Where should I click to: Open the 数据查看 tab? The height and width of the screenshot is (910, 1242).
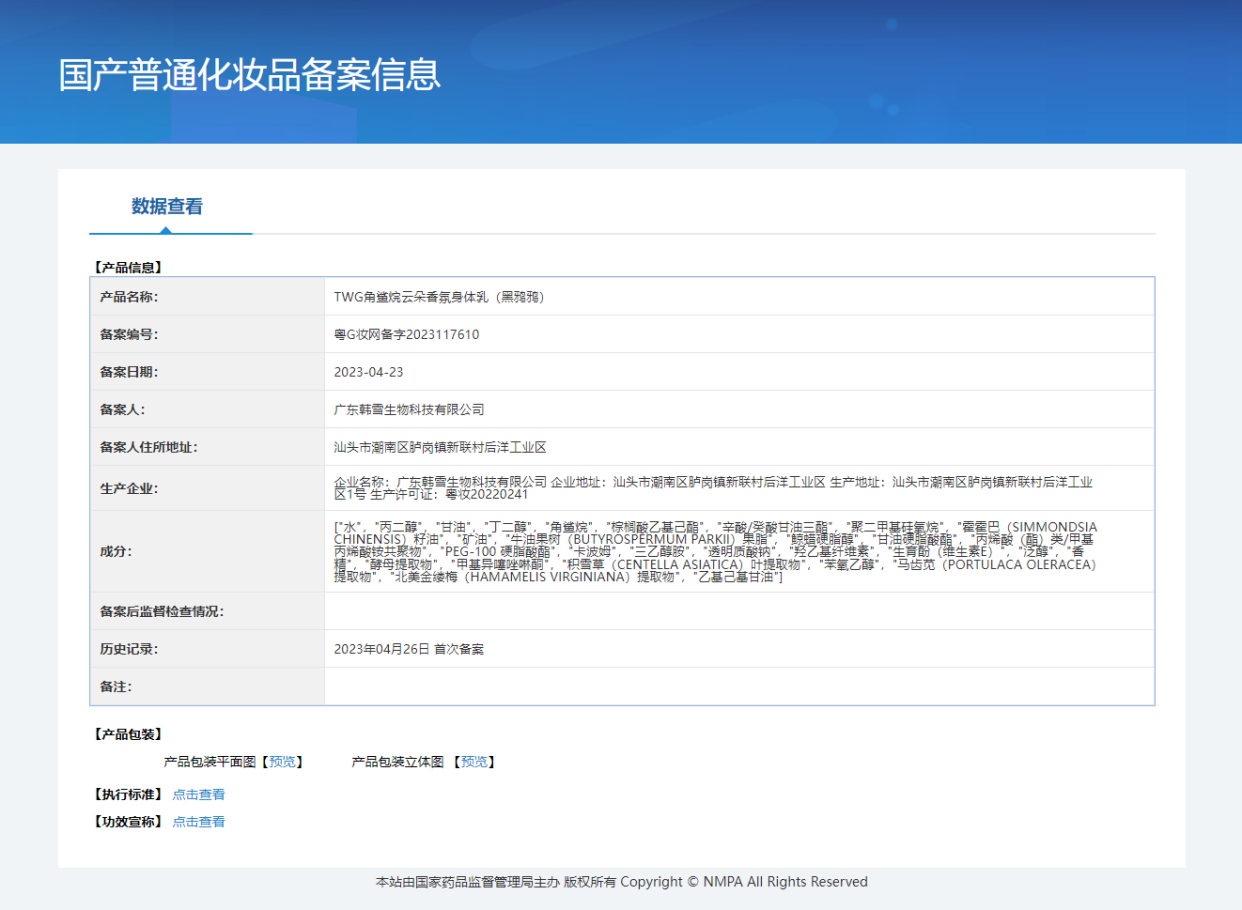pos(167,207)
